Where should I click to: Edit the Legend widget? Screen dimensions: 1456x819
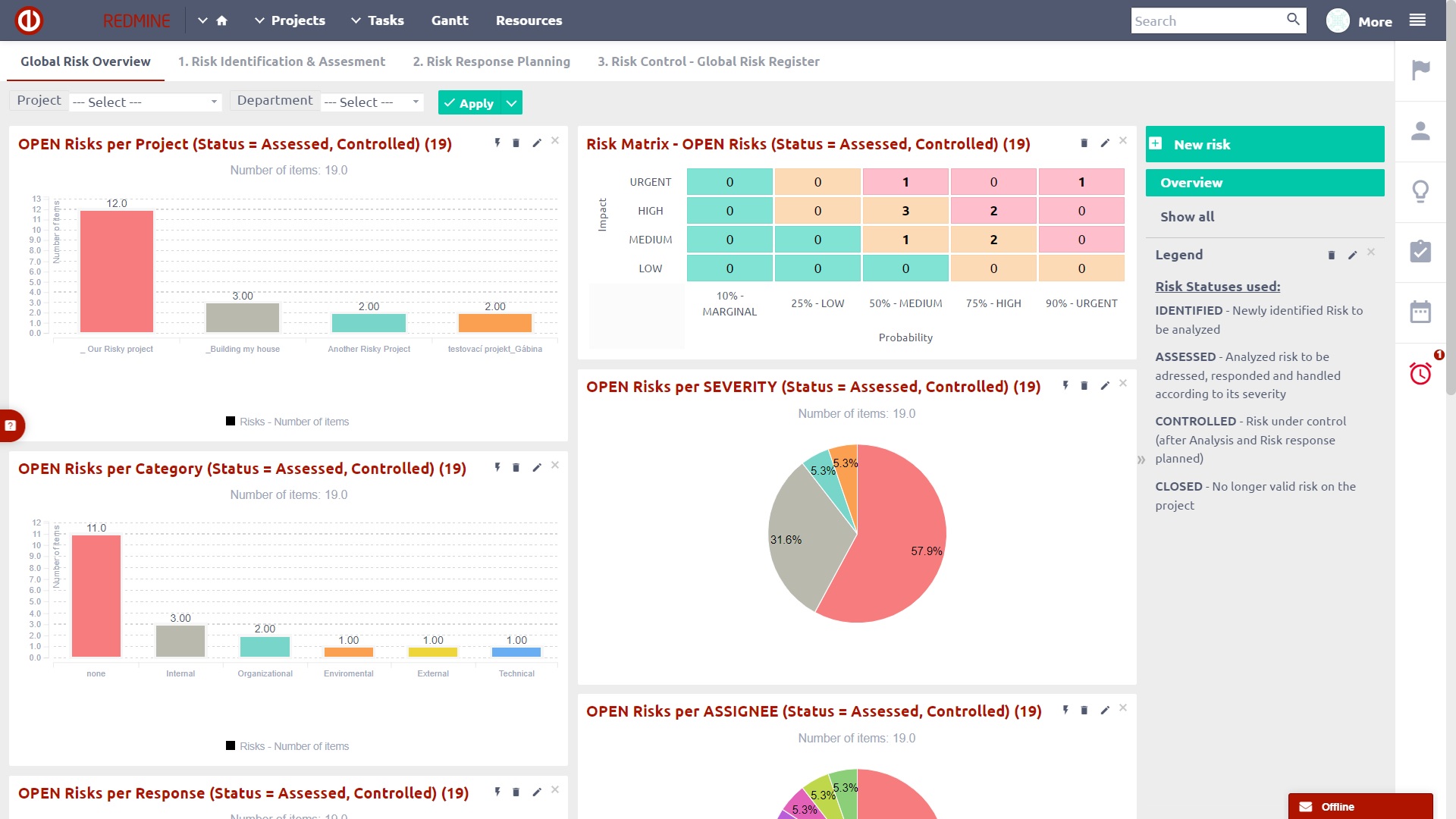point(1352,255)
